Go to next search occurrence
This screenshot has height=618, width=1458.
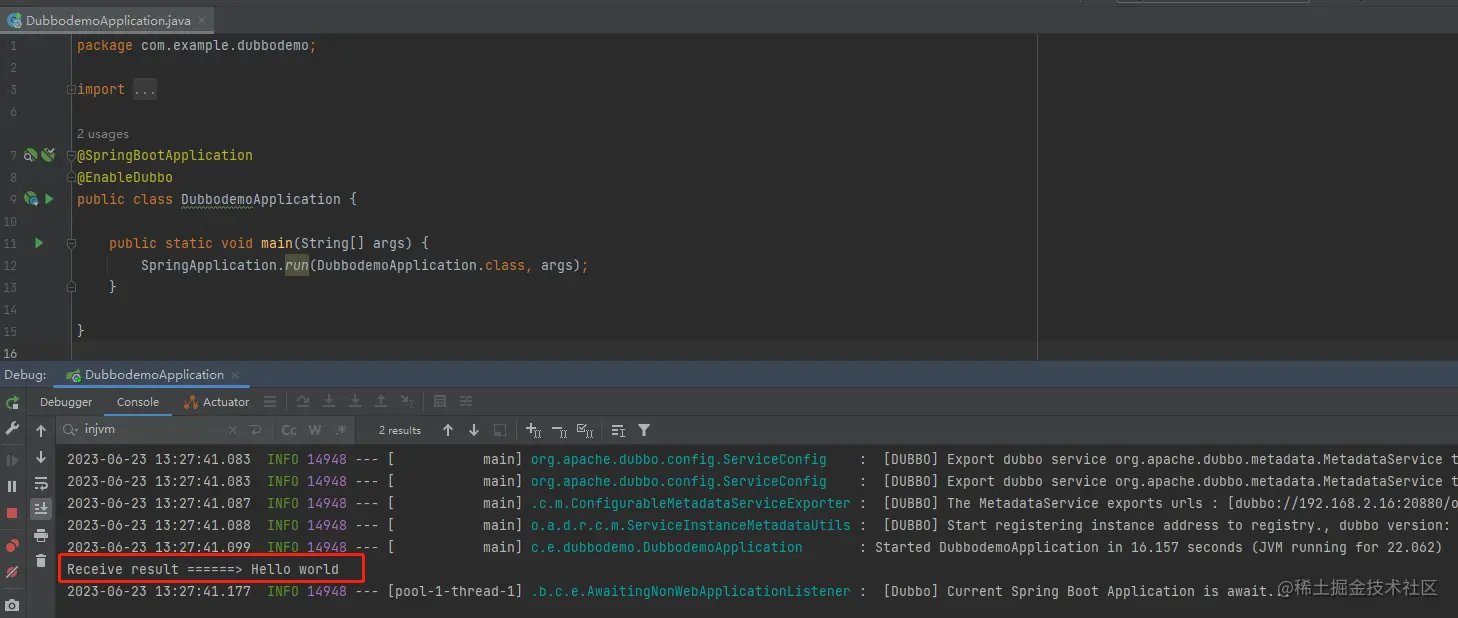pos(474,430)
